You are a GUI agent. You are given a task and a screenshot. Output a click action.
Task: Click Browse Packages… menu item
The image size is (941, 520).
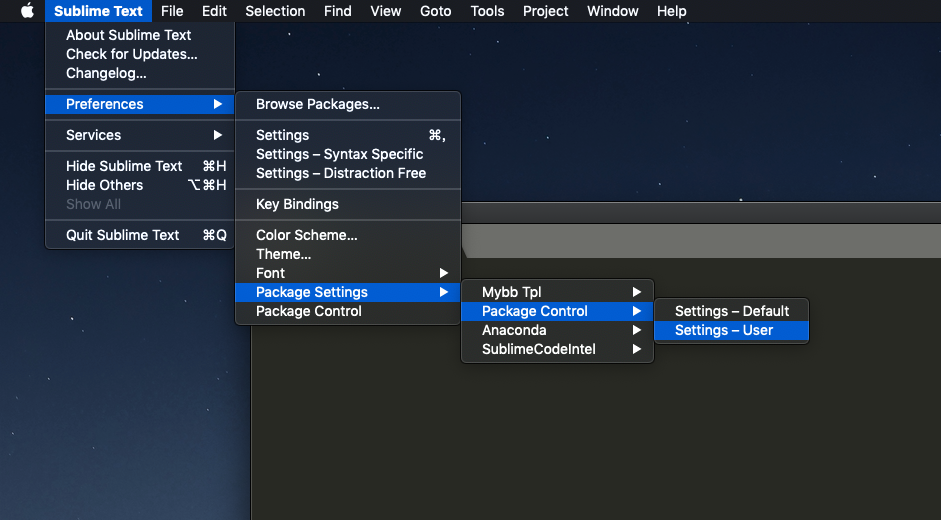pyautogui.click(x=317, y=104)
